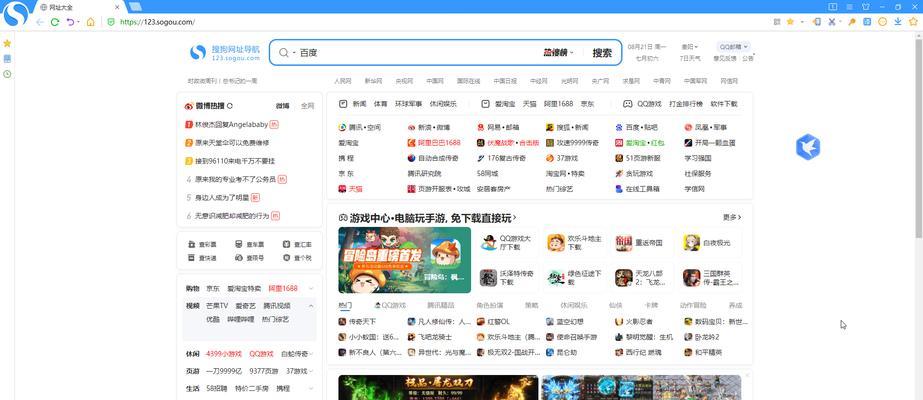
Task: Click the purple undo-close-tab icon
Action: click(x=70, y=22)
